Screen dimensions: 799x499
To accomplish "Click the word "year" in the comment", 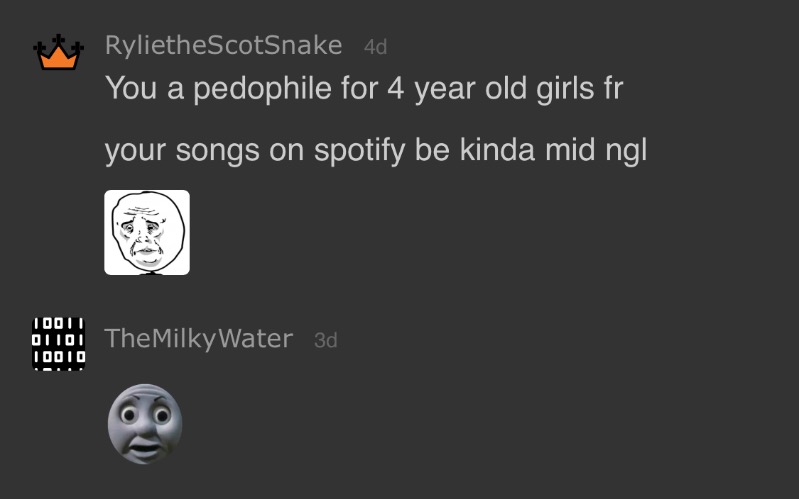I will pyautogui.click(x=445, y=88).
